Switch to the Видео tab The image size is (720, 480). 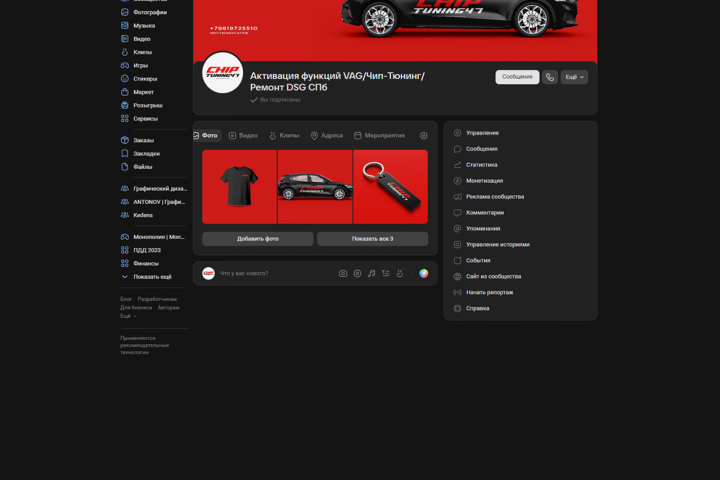(243, 136)
